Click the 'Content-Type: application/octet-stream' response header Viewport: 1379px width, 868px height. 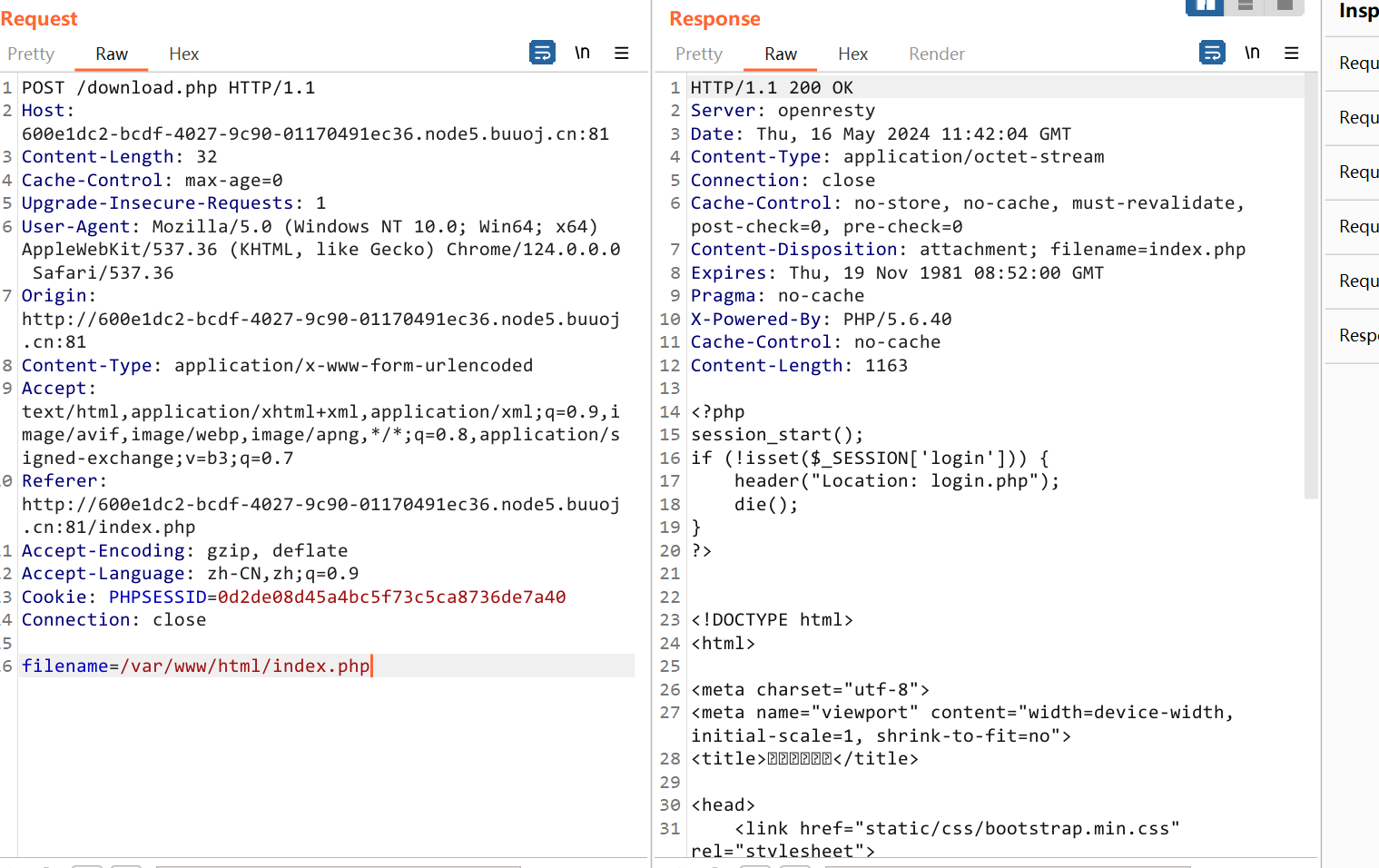pos(898,157)
